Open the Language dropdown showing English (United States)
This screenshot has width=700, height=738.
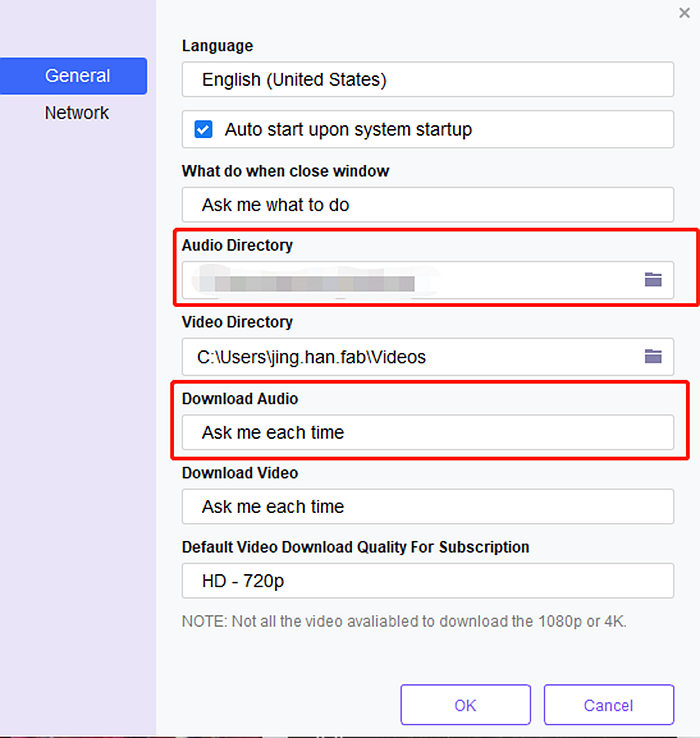(427, 80)
